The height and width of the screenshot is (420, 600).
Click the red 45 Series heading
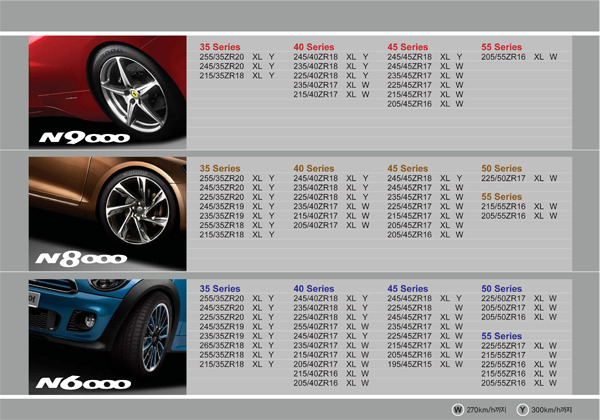[x=408, y=47]
